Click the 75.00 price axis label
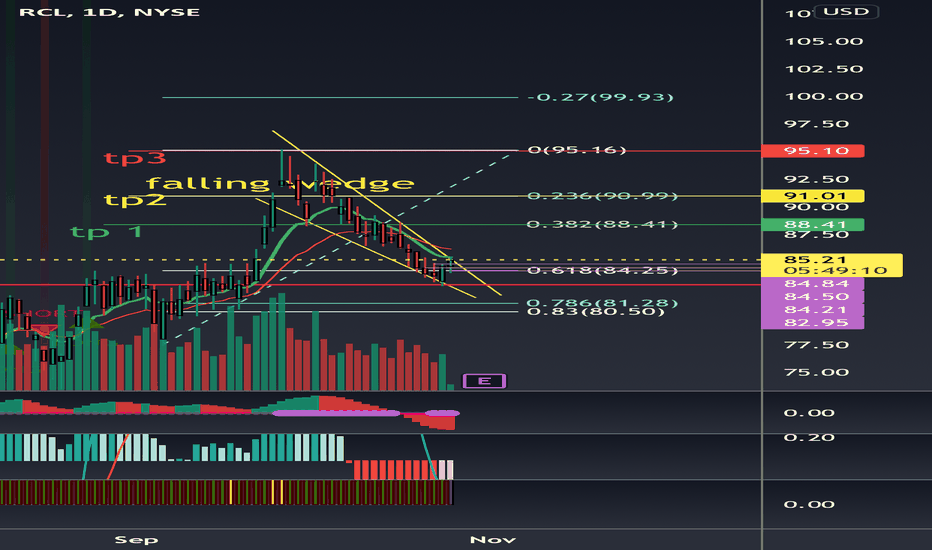This screenshot has width=932, height=550. coord(817,372)
